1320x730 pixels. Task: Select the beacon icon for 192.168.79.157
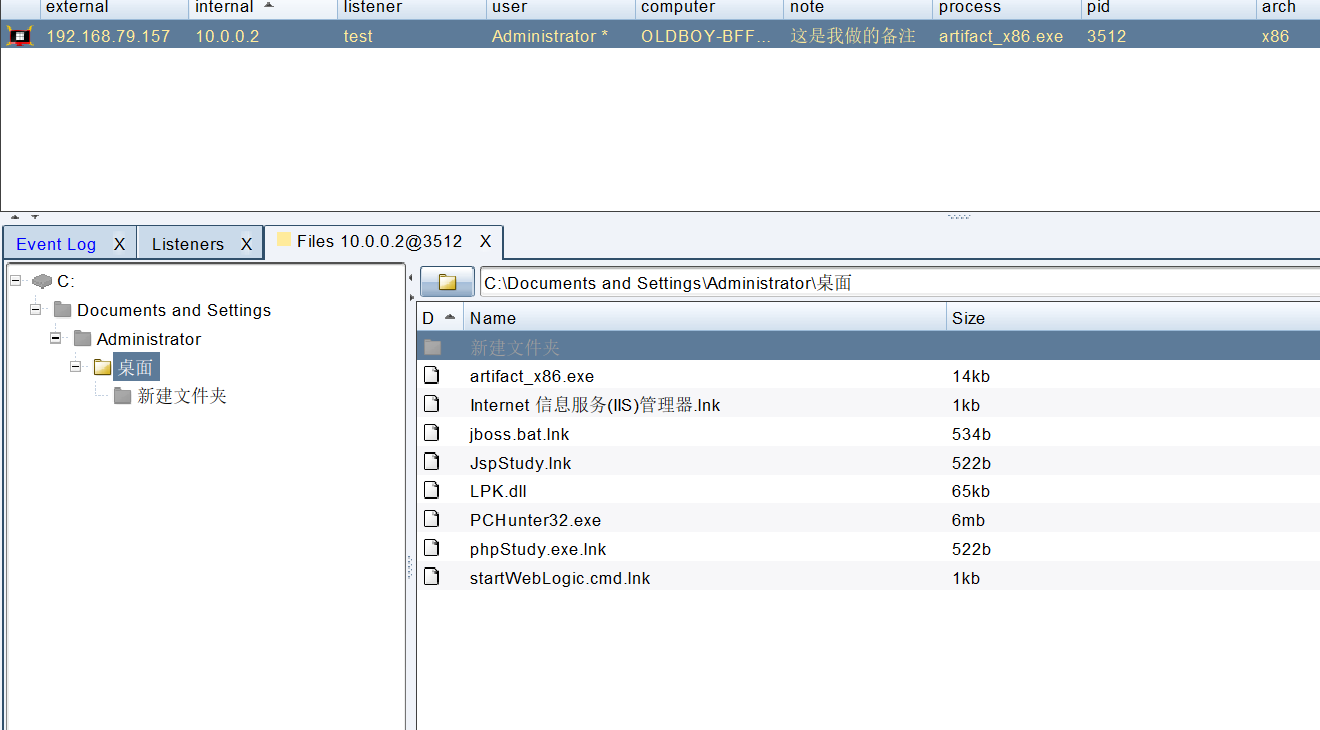(x=19, y=36)
